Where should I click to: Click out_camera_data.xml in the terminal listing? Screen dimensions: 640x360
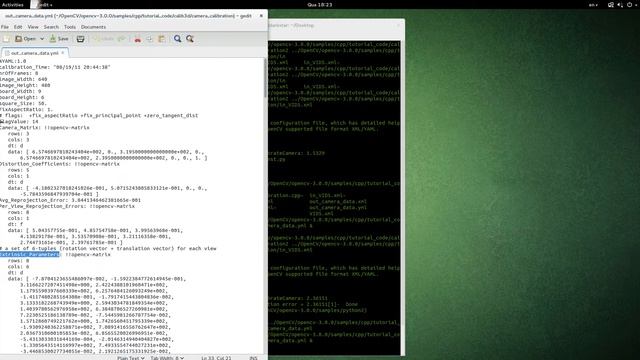pyautogui.click(x=338, y=201)
